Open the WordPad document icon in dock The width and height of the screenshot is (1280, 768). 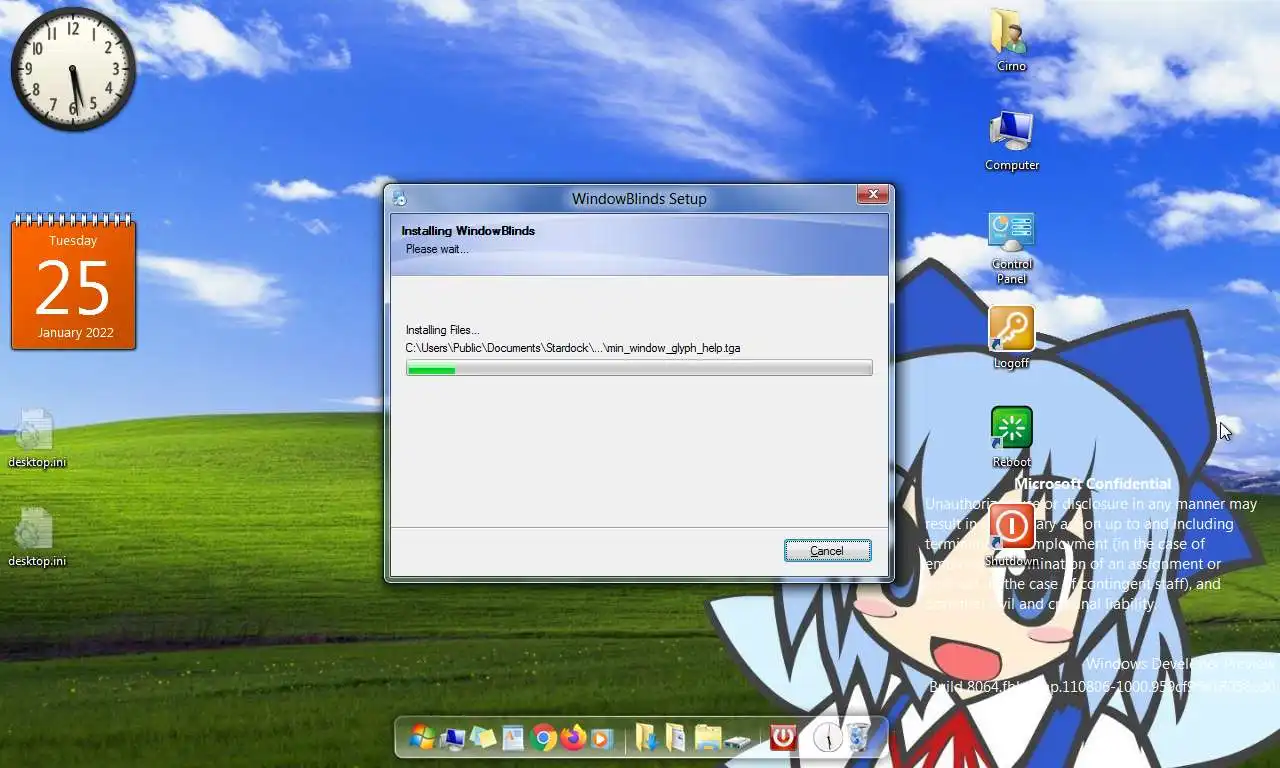tap(513, 738)
